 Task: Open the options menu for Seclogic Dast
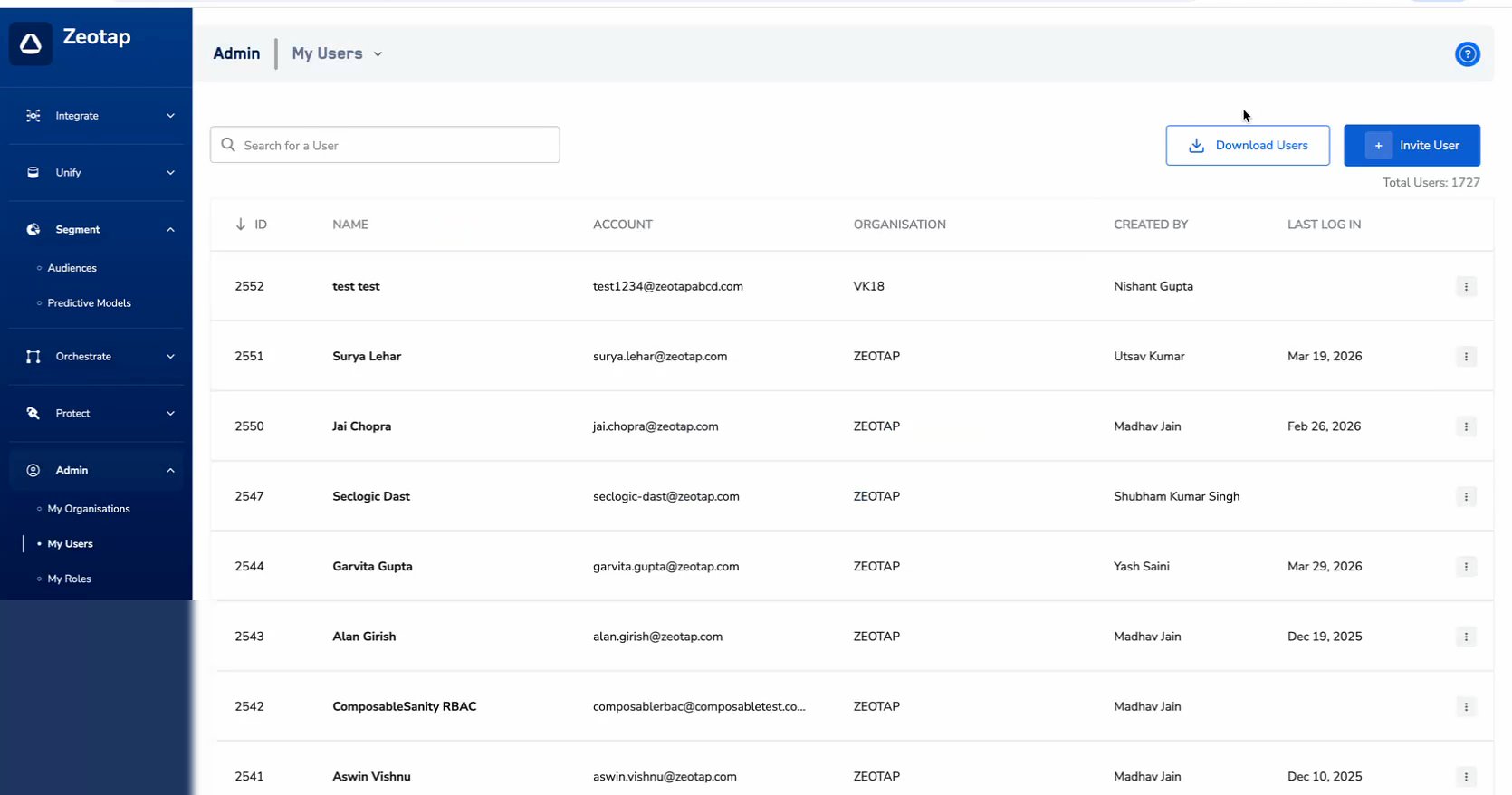tap(1466, 496)
